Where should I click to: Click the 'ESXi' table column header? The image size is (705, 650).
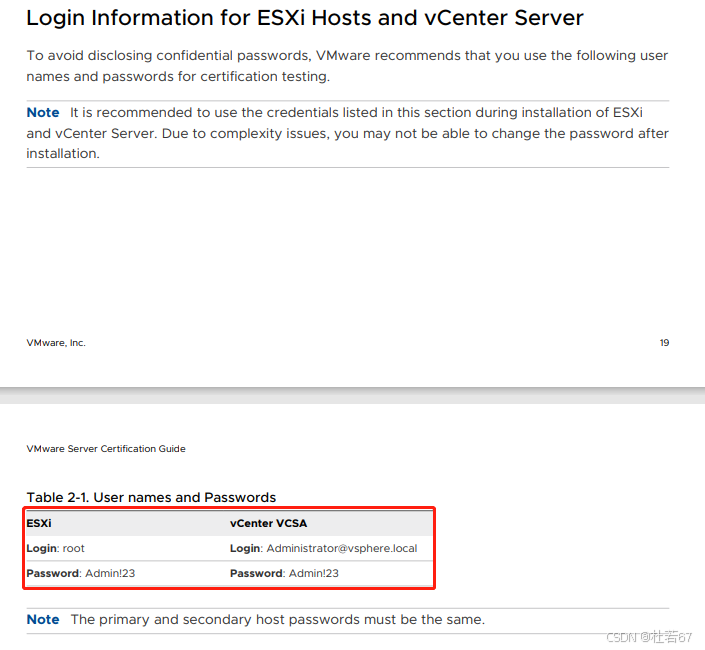click(39, 523)
